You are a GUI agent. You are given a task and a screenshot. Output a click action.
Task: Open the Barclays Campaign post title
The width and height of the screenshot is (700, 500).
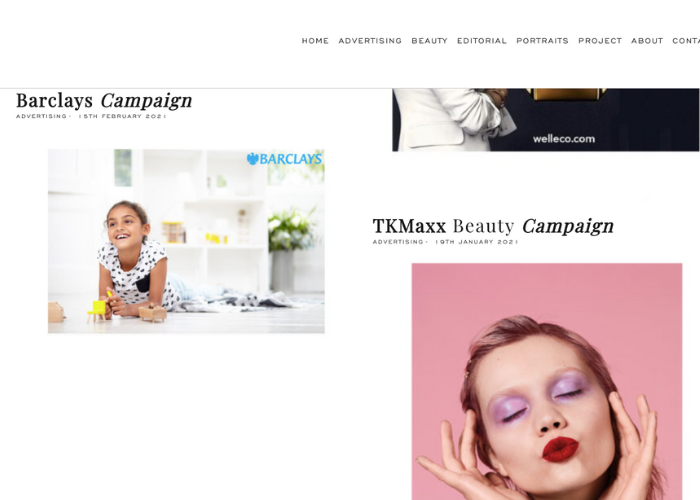(104, 101)
